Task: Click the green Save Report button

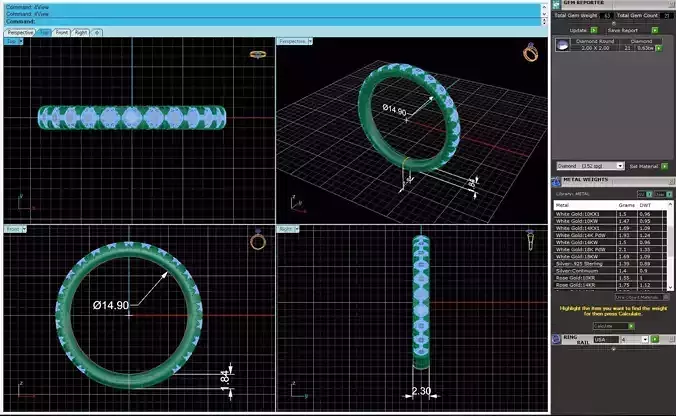Action: 654,30
